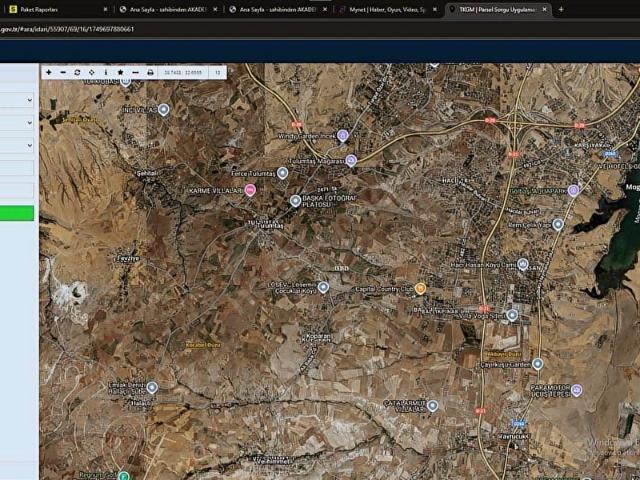Click the print map icon
This screenshot has width=640, height=480.
click(x=150, y=72)
